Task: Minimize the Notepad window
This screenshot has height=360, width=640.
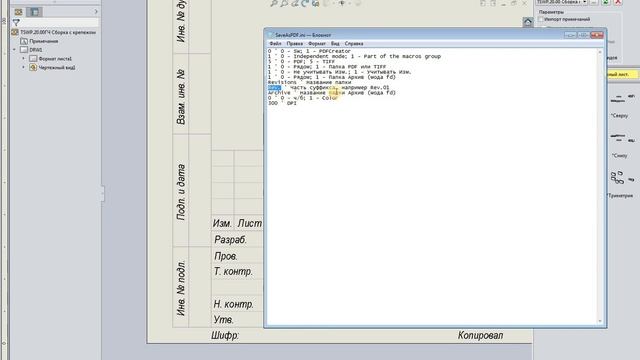Action: coord(570,35)
